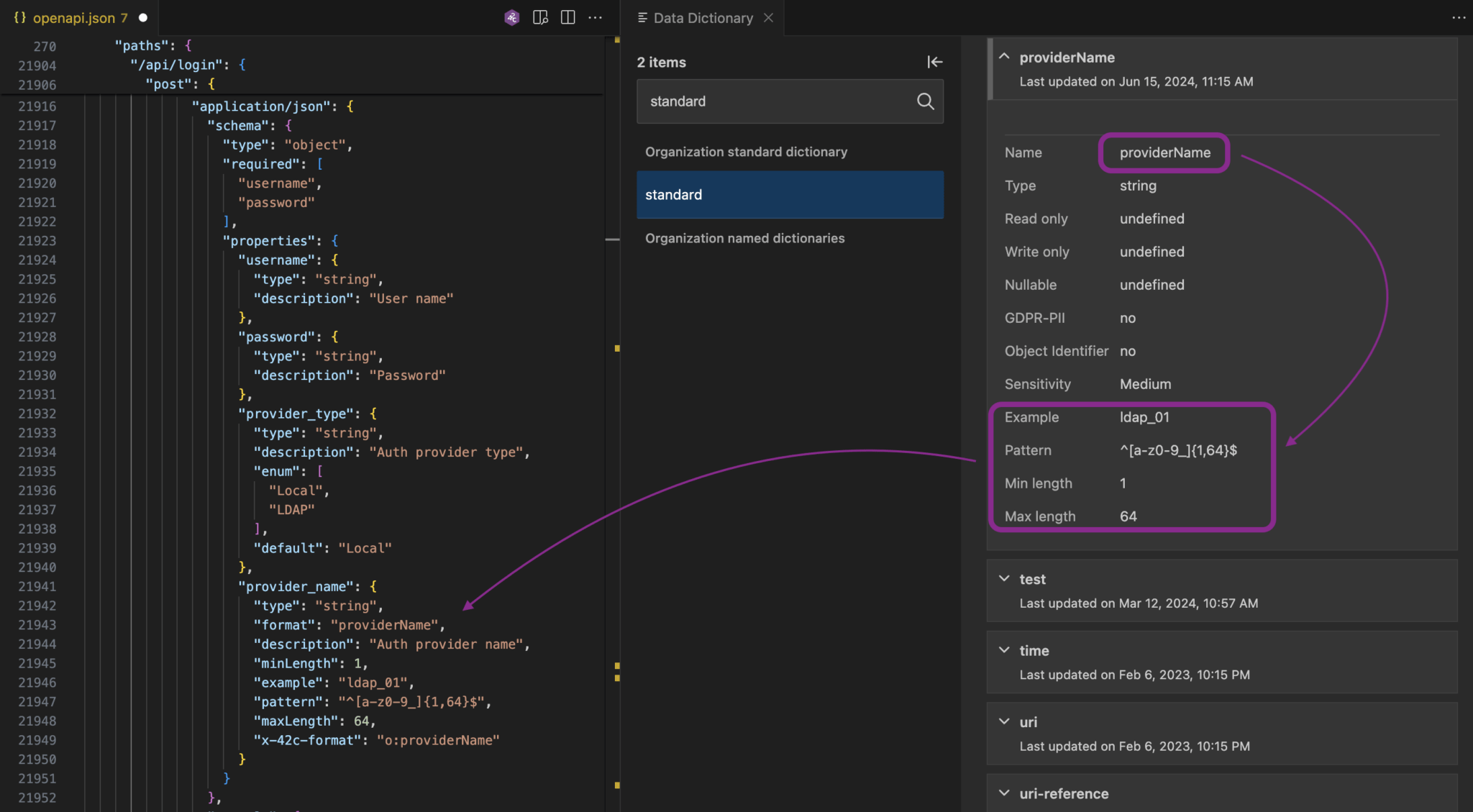Click the search magnifier icon in Data Dictionary panel
Viewport: 1473px width, 812px height.
click(925, 101)
